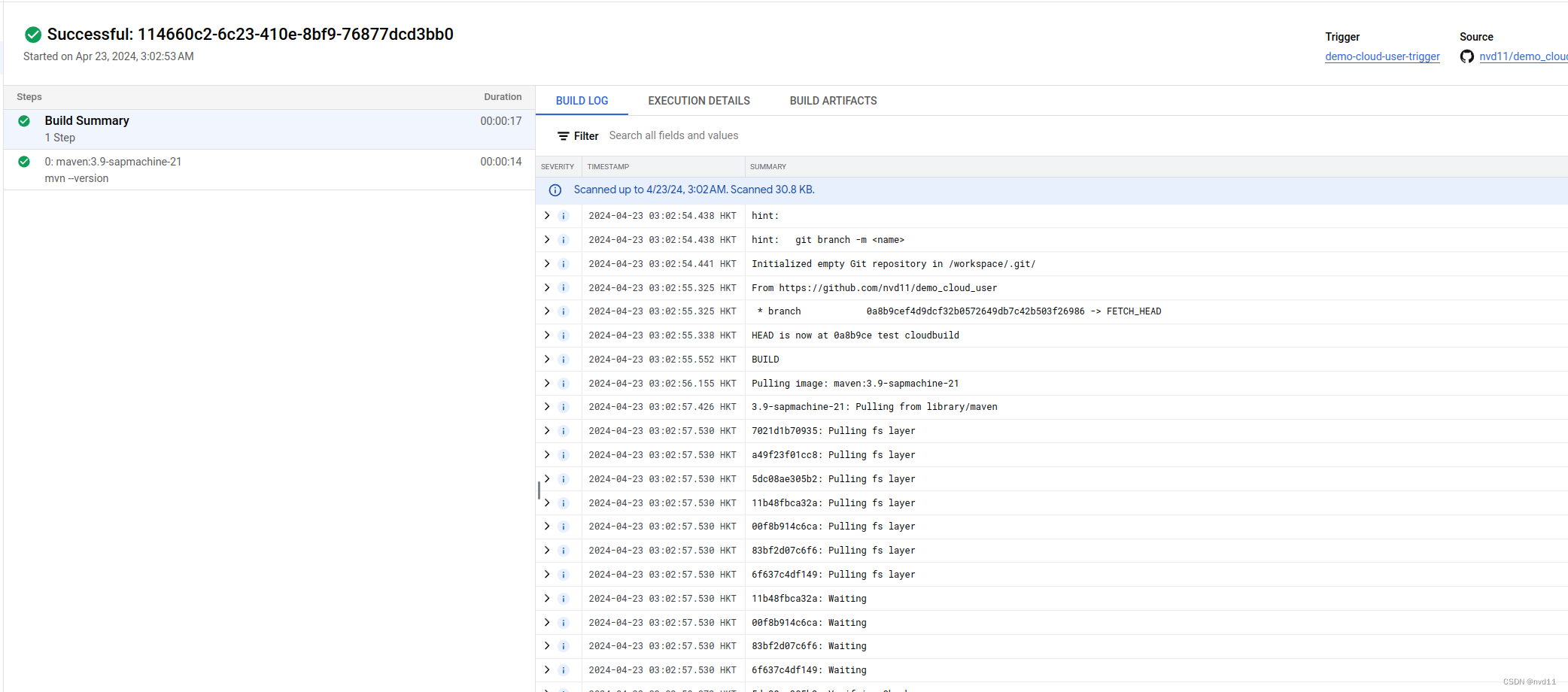
Task: Switch to the BUILD LOG tab
Action: [582, 101]
